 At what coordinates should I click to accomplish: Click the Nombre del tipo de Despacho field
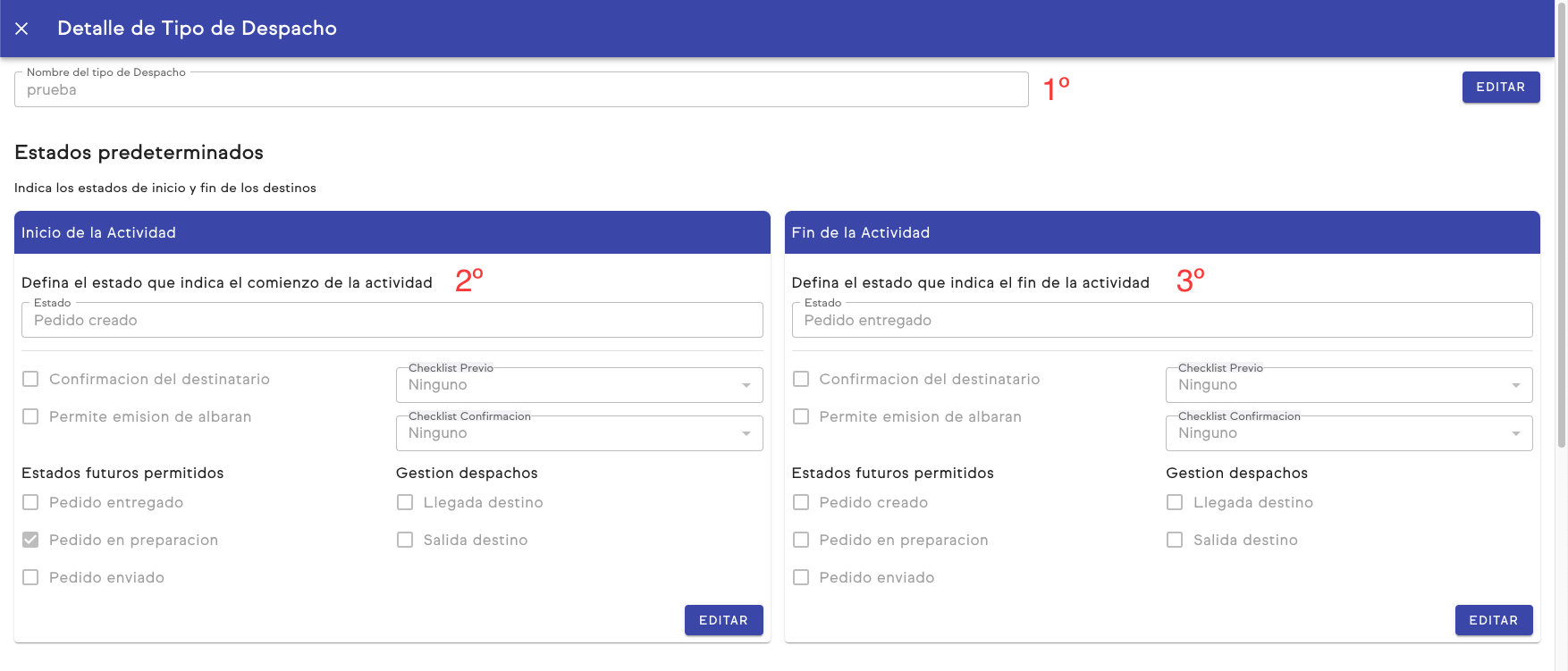point(521,89)
